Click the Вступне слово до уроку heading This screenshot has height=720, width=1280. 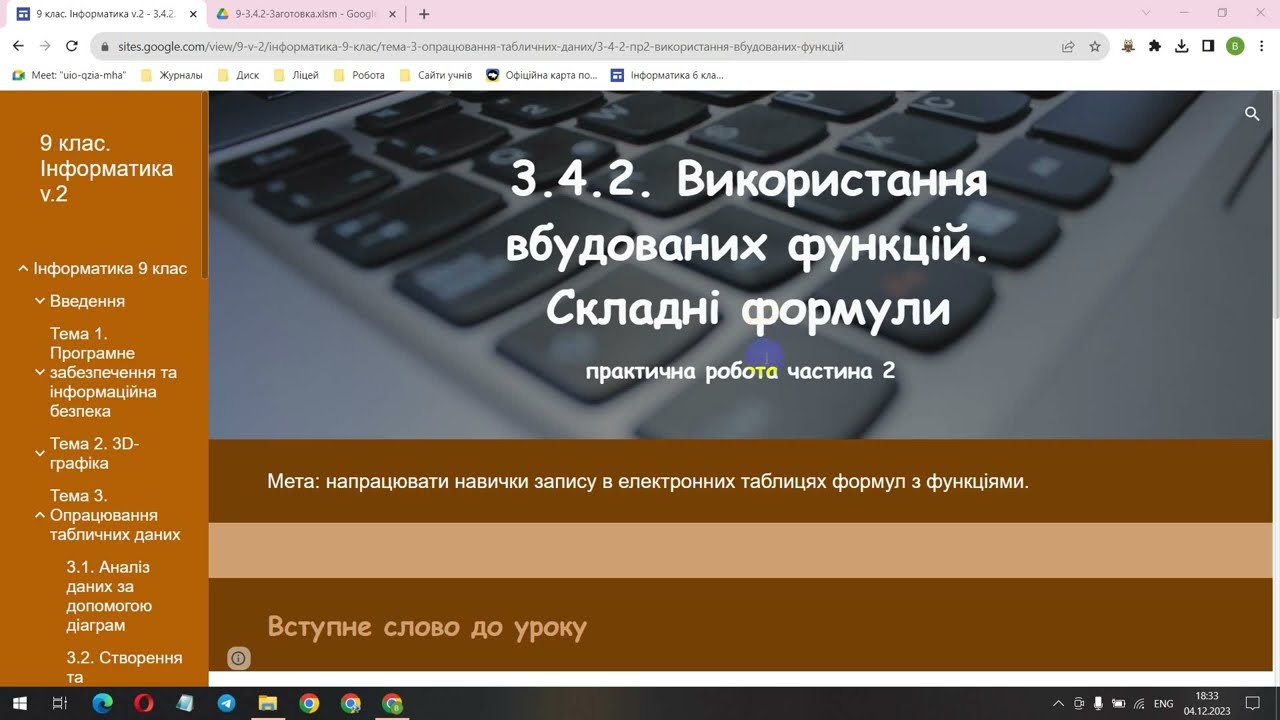pos(427,627)
